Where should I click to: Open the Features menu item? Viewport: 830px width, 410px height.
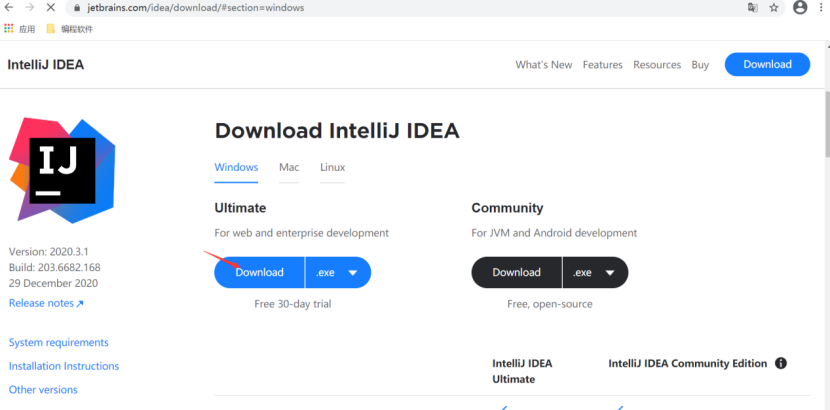[x=603, y=65]
